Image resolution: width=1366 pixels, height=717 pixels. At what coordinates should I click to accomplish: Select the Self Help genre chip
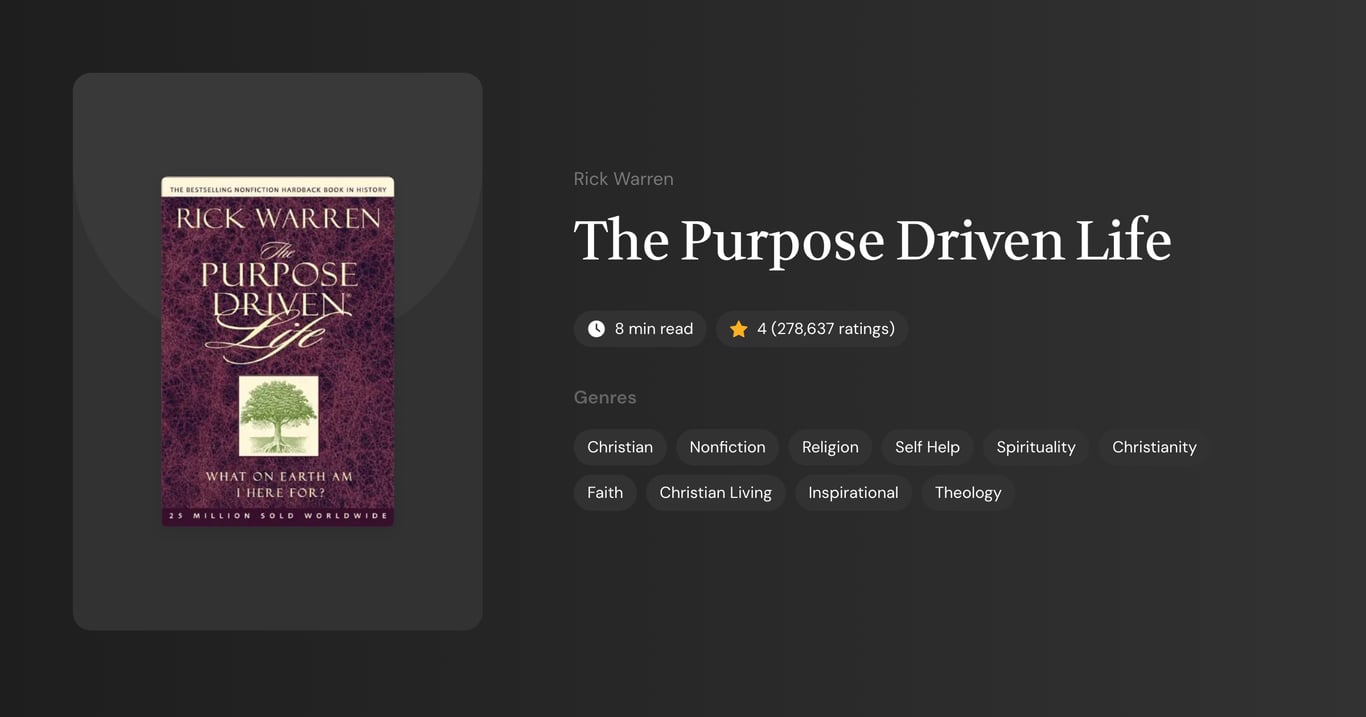point(927,447)
